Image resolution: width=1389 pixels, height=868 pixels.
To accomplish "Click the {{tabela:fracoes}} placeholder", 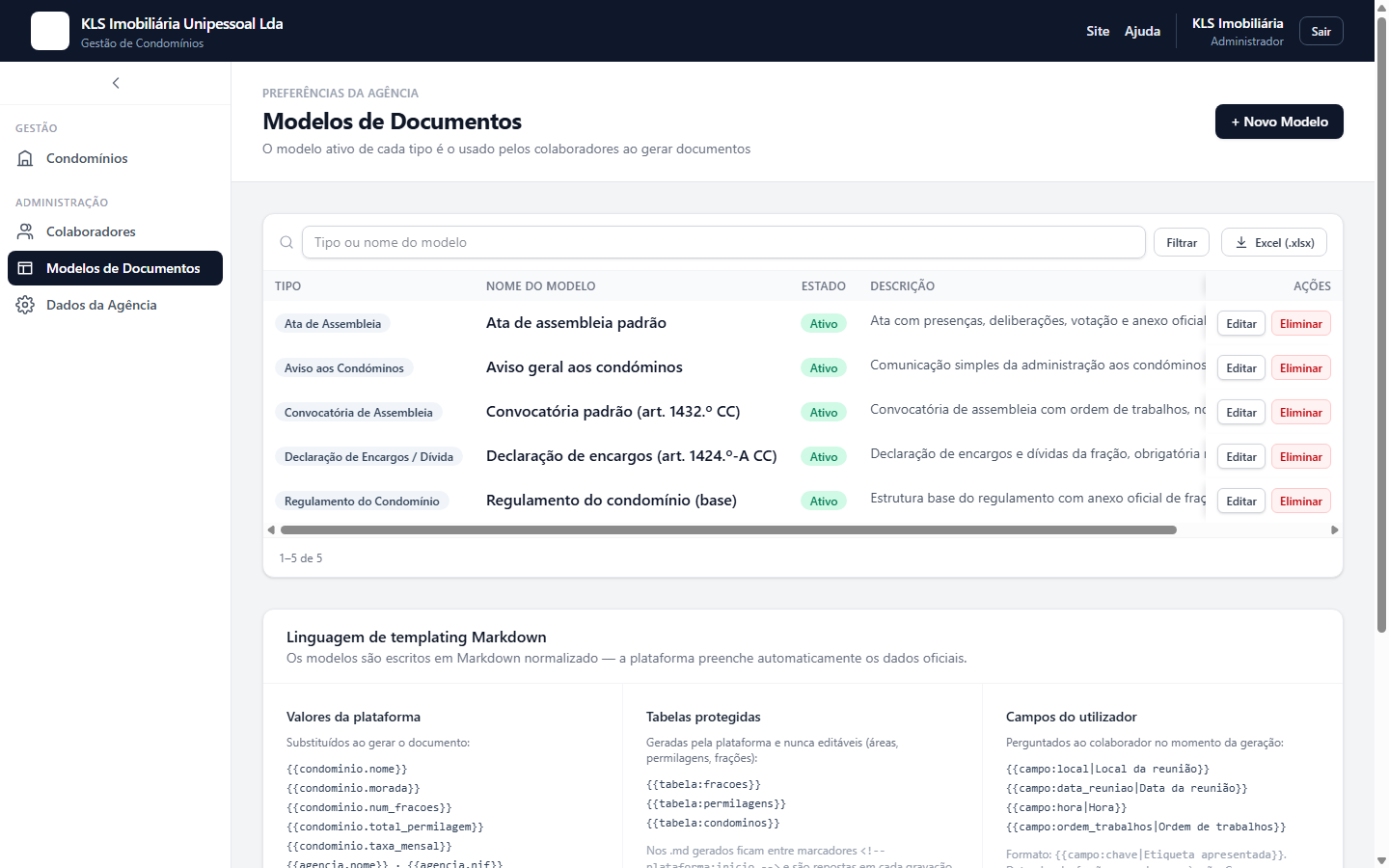I will [704, 784].
